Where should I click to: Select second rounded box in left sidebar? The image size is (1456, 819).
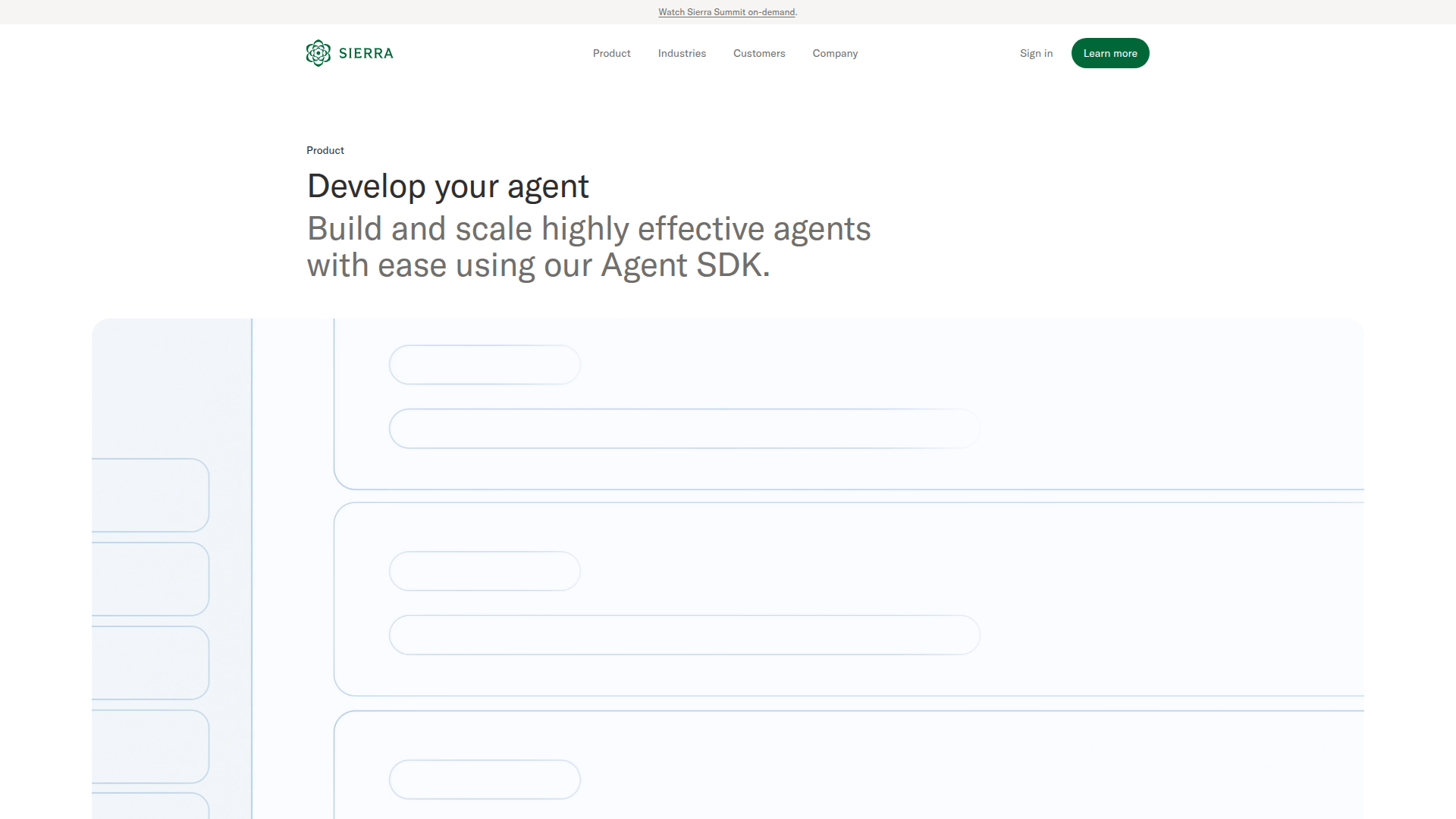pos(150,579)
